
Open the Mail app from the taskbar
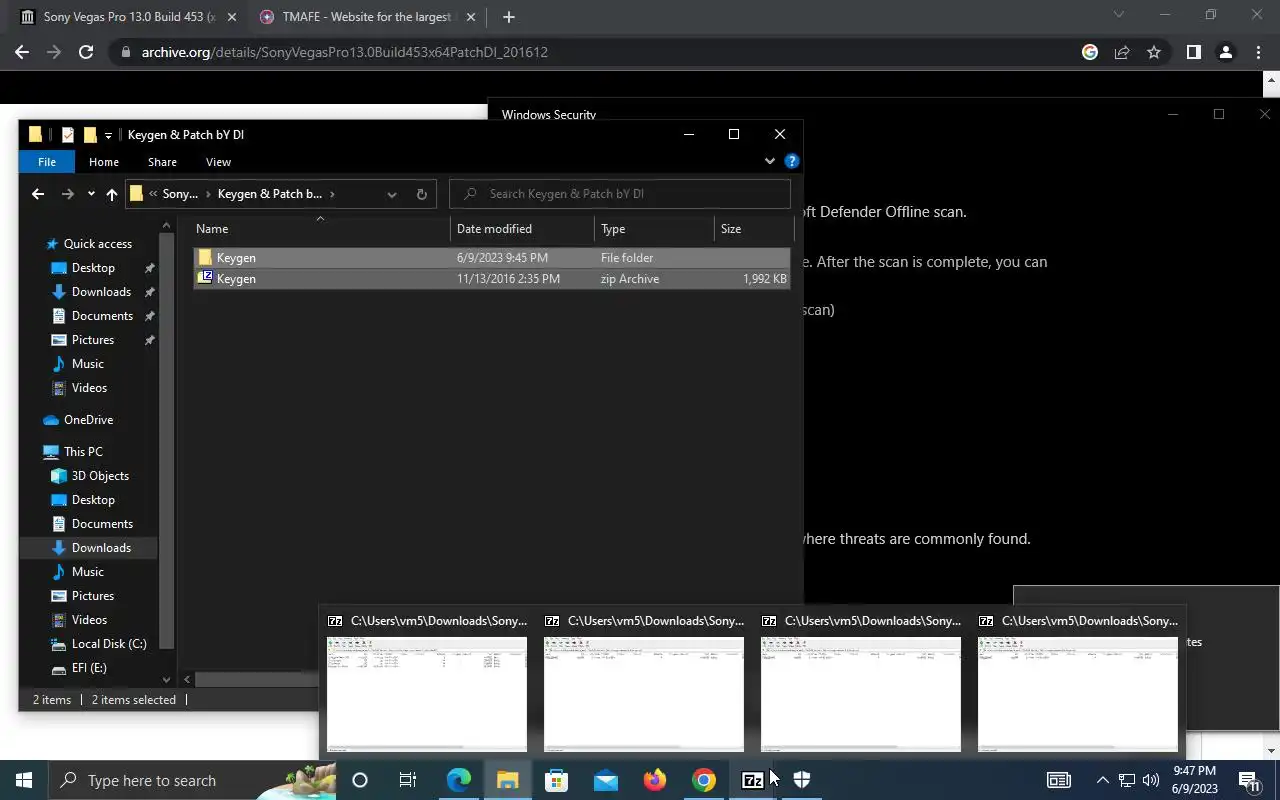606,780
